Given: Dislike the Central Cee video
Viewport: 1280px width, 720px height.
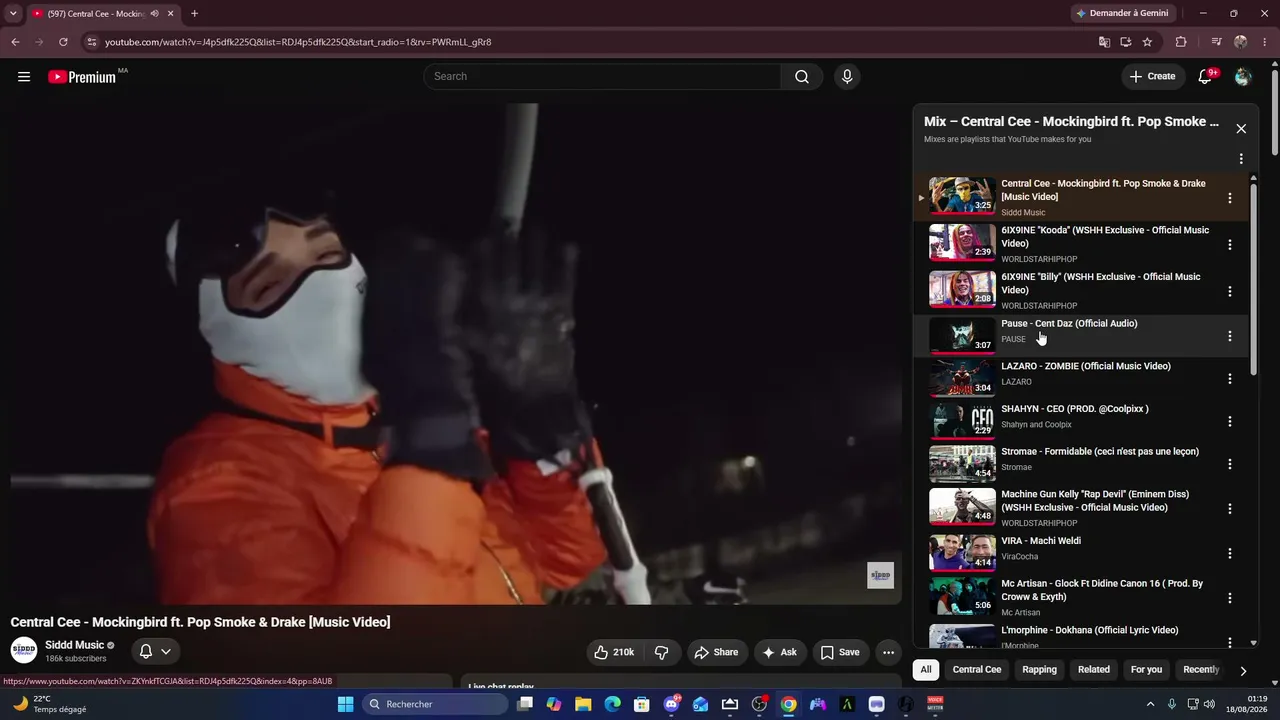Looking at the screenshot, I should pos(662,652).
